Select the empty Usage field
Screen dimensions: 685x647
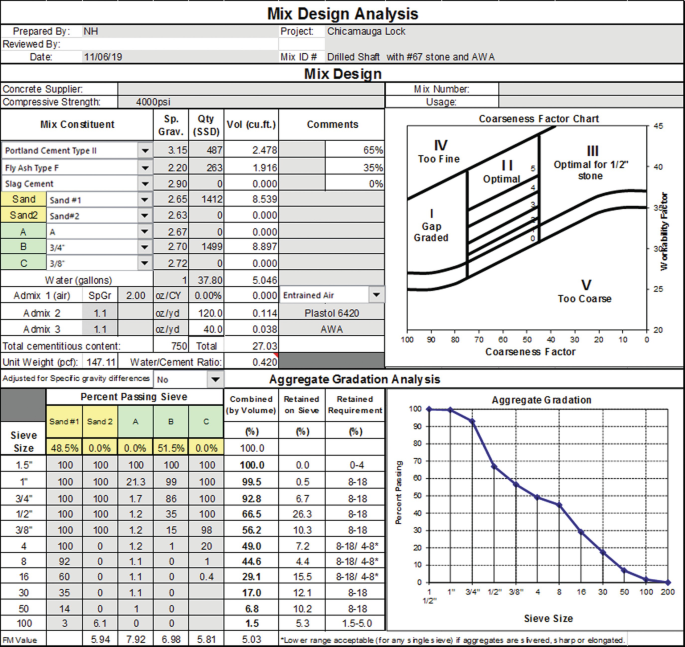click(x=591, y=102)
